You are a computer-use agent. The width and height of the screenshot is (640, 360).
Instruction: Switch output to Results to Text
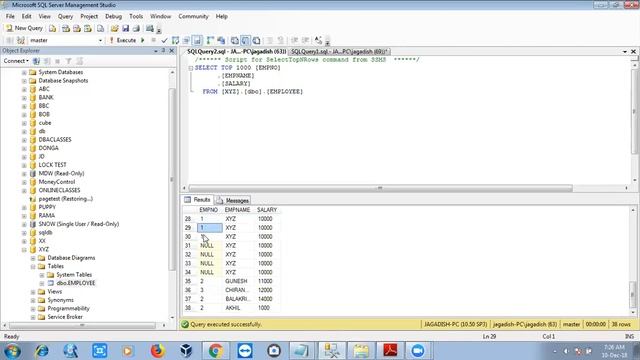coord(235,40)
